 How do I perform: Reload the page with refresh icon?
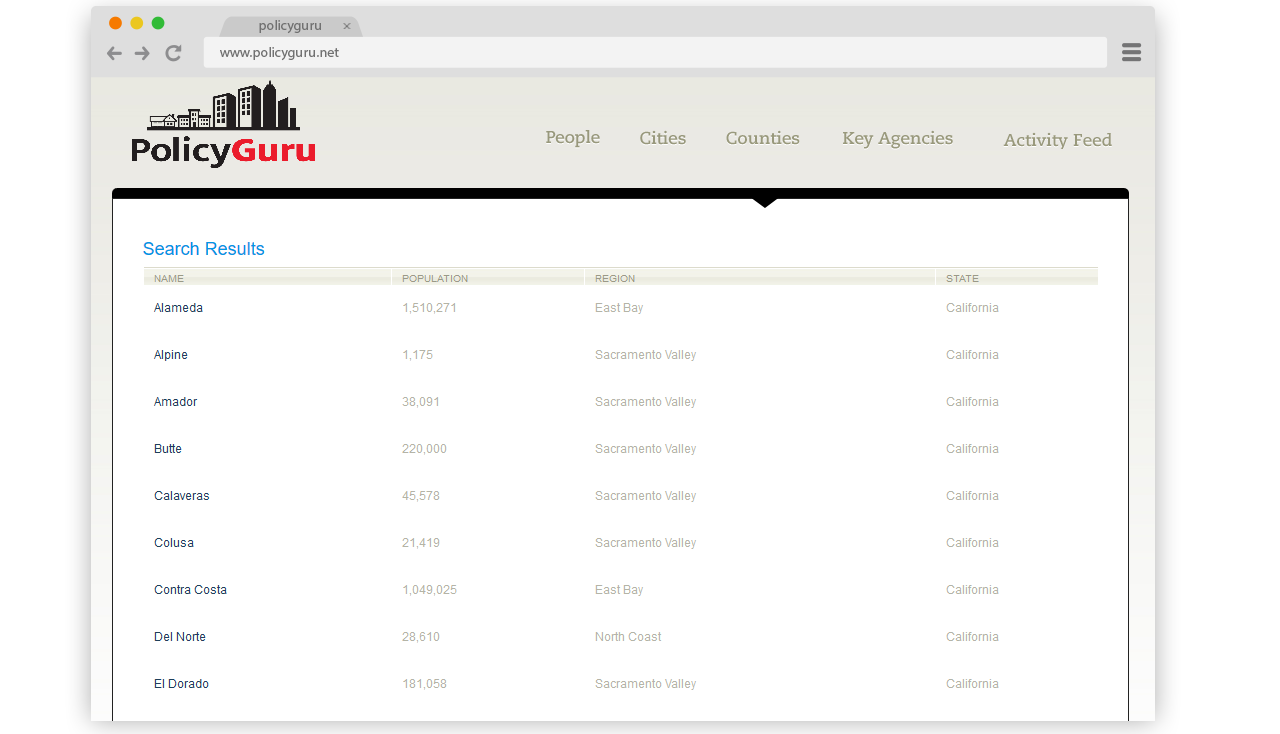click(173, 53)
